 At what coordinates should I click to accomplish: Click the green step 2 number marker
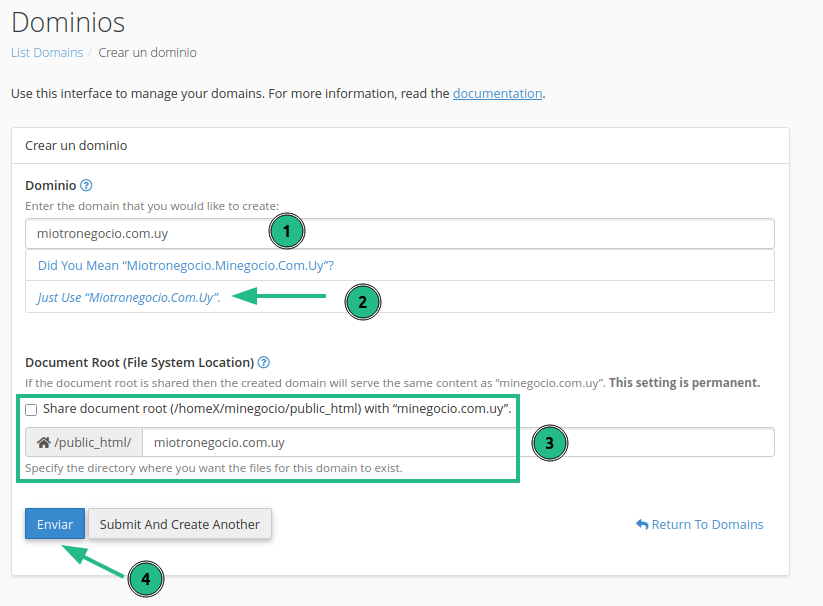(362, 301)
